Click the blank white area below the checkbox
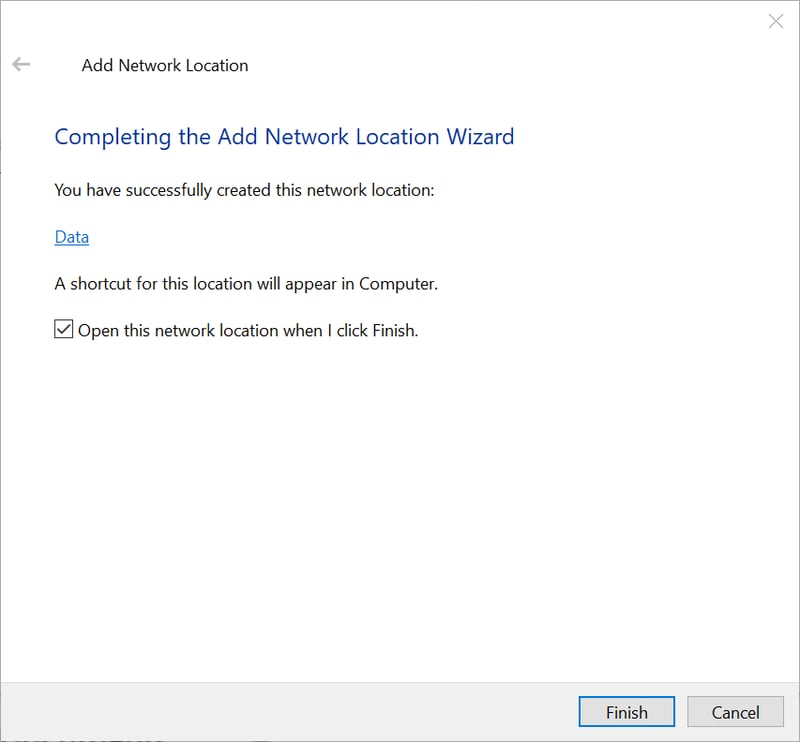This screenshot has width=800, height=742. pos(400,500)
